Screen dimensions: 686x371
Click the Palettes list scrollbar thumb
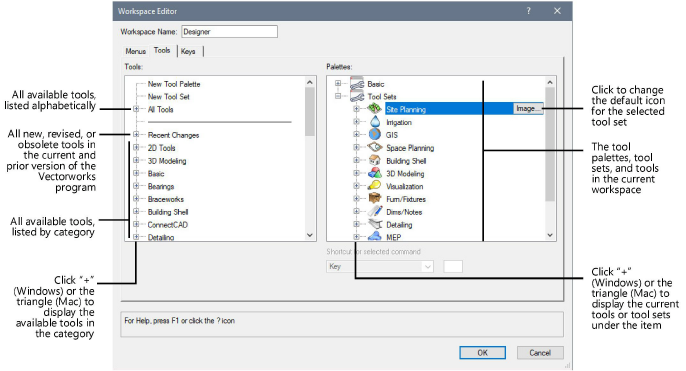pos(550,144)
